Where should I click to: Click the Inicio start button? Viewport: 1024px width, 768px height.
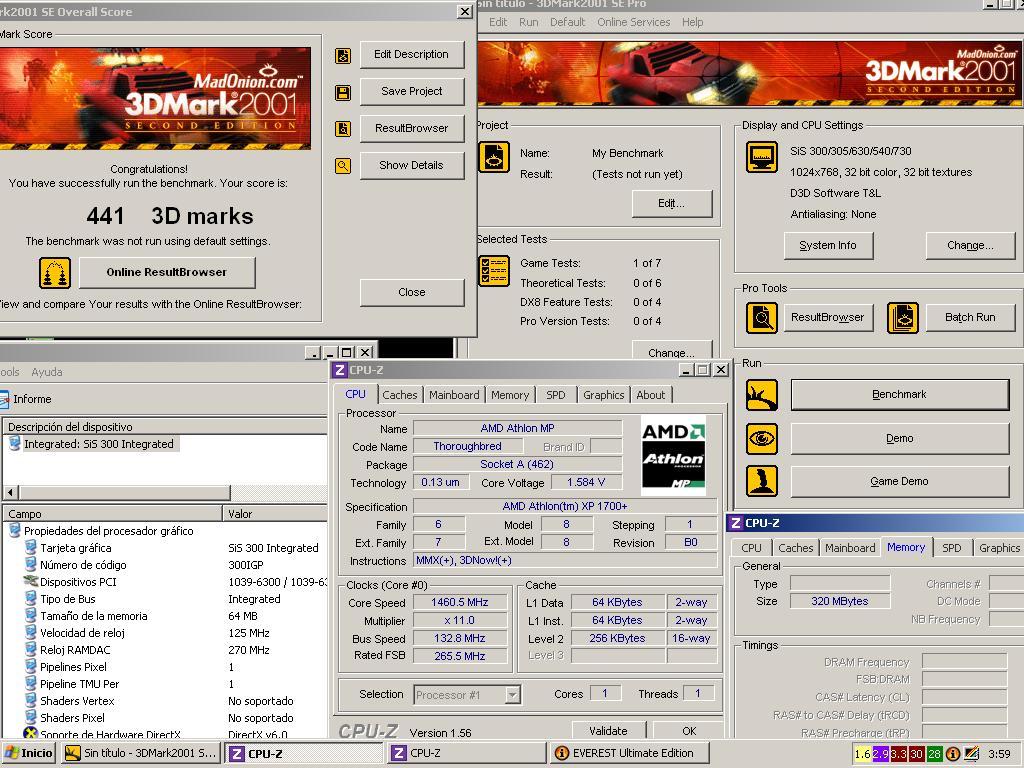coord(27,754)
